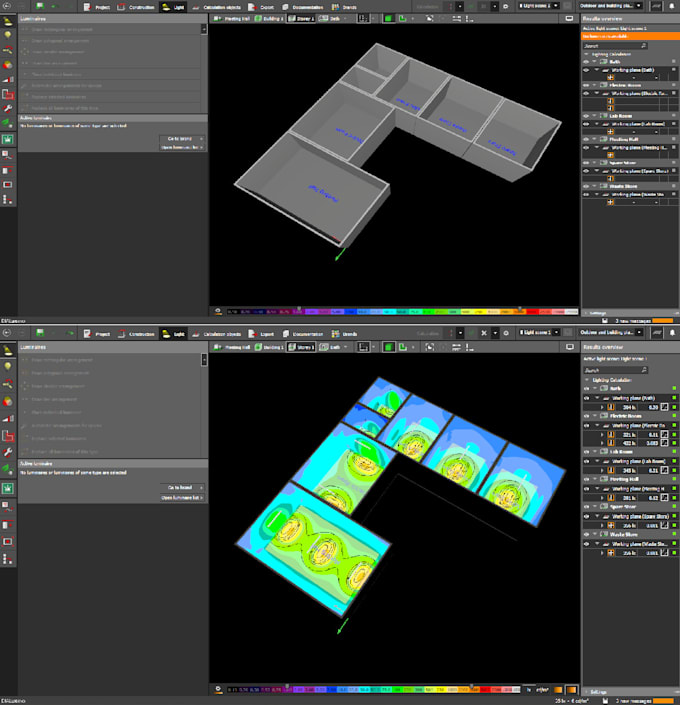This screenshot has height=705, width=680.
Task: Toggle visibility of Meeting Hall in lower results
Action: [586, 479]
